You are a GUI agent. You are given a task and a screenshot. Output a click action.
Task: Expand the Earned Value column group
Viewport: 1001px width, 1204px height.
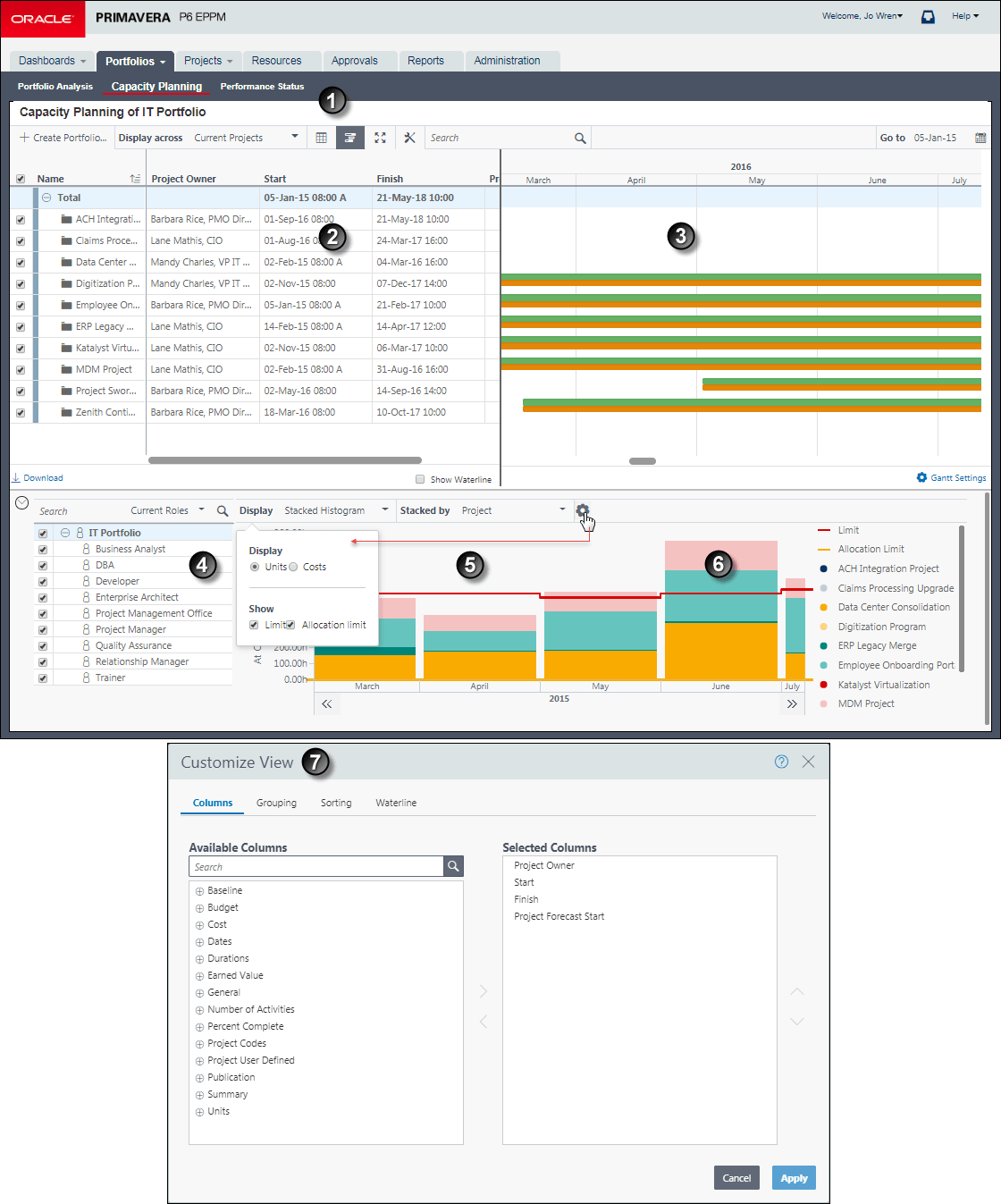(x=199, y=976)
